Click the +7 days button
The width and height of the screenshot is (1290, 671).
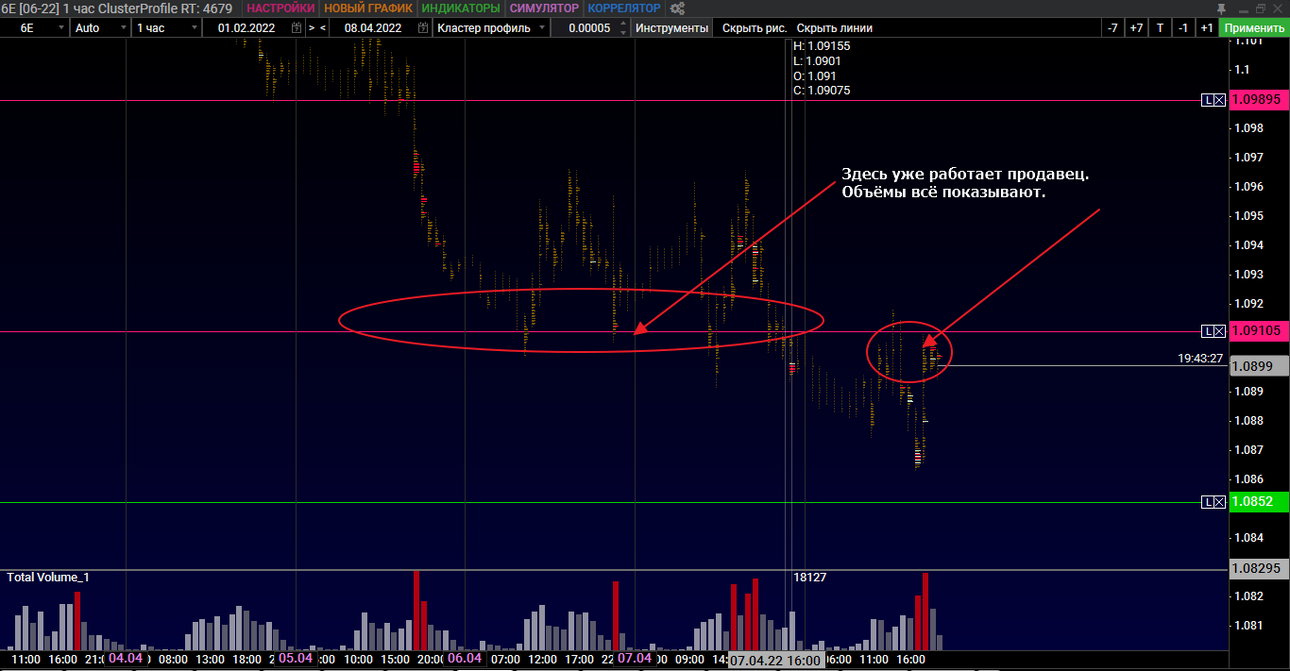point(1136,28)
